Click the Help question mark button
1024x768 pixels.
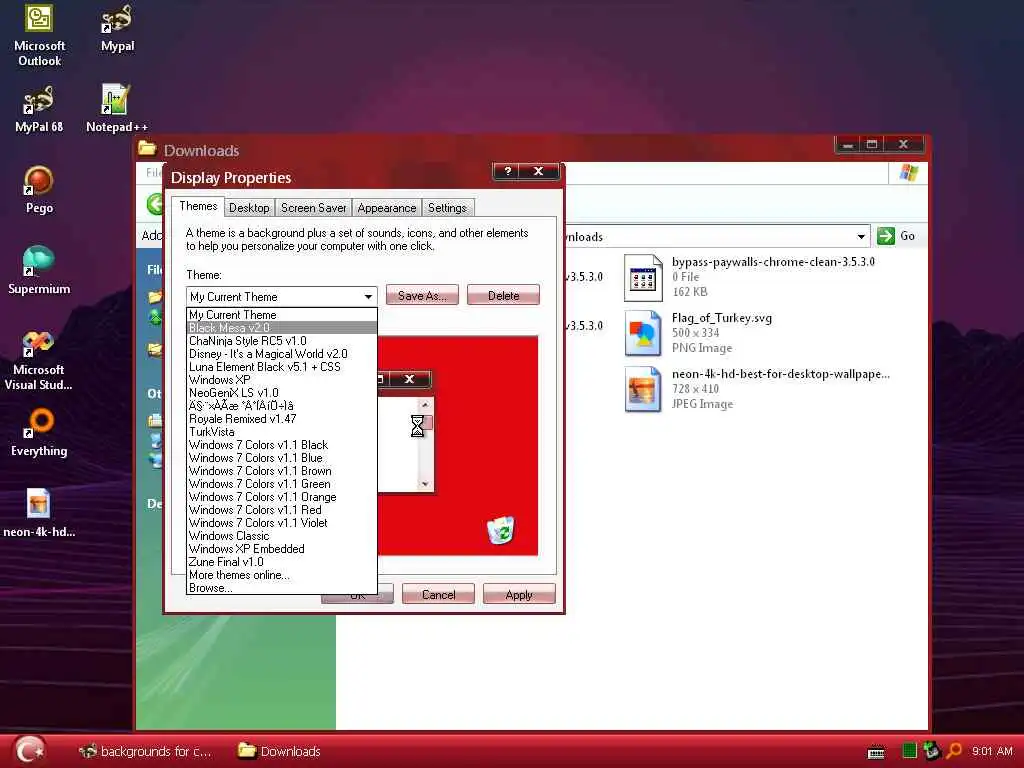[x=507, y=171]
